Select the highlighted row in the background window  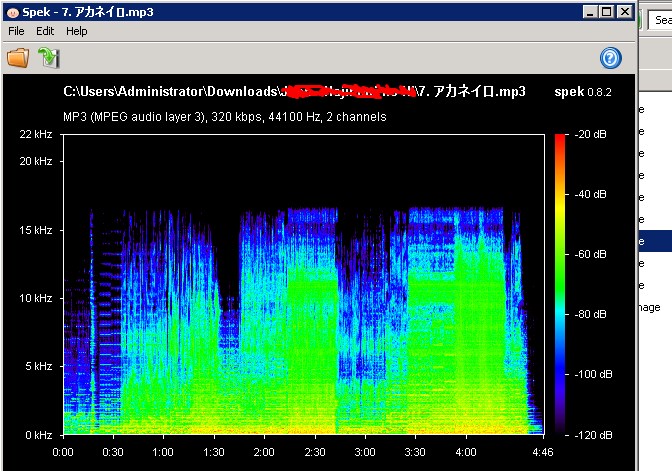(x=655, y=241)
